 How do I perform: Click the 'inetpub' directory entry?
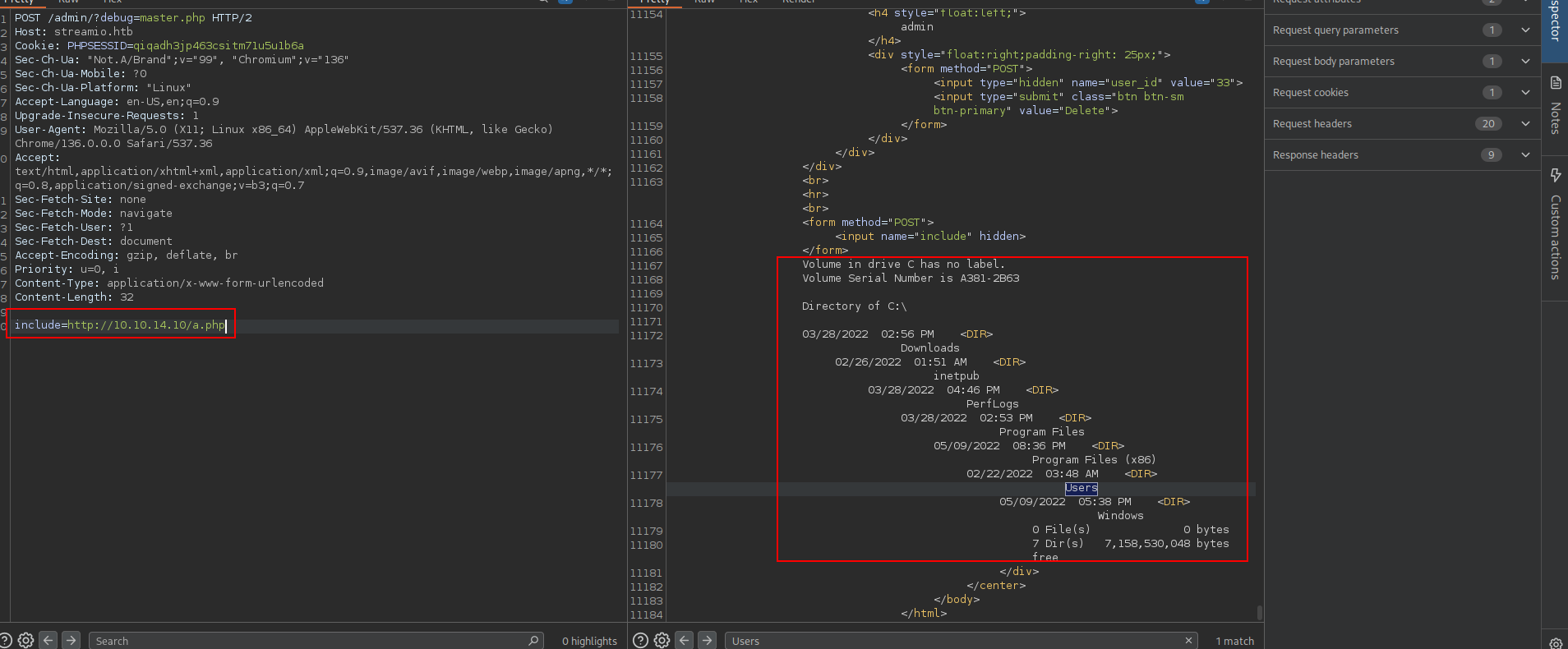click(956, 376)
